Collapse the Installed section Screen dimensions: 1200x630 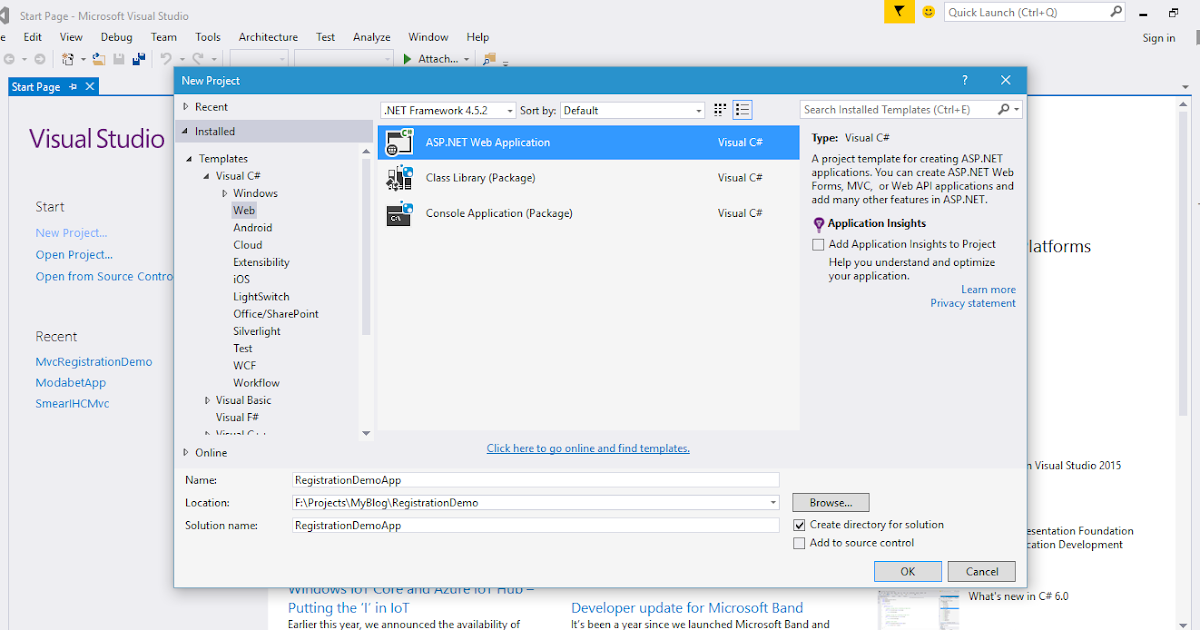(185, 132)
